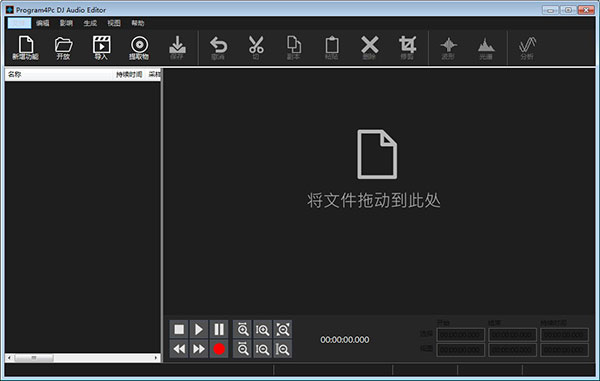Click the 00:00:00.000 playback time display
This screenshot has height=381, width=600.
point(345,340)
